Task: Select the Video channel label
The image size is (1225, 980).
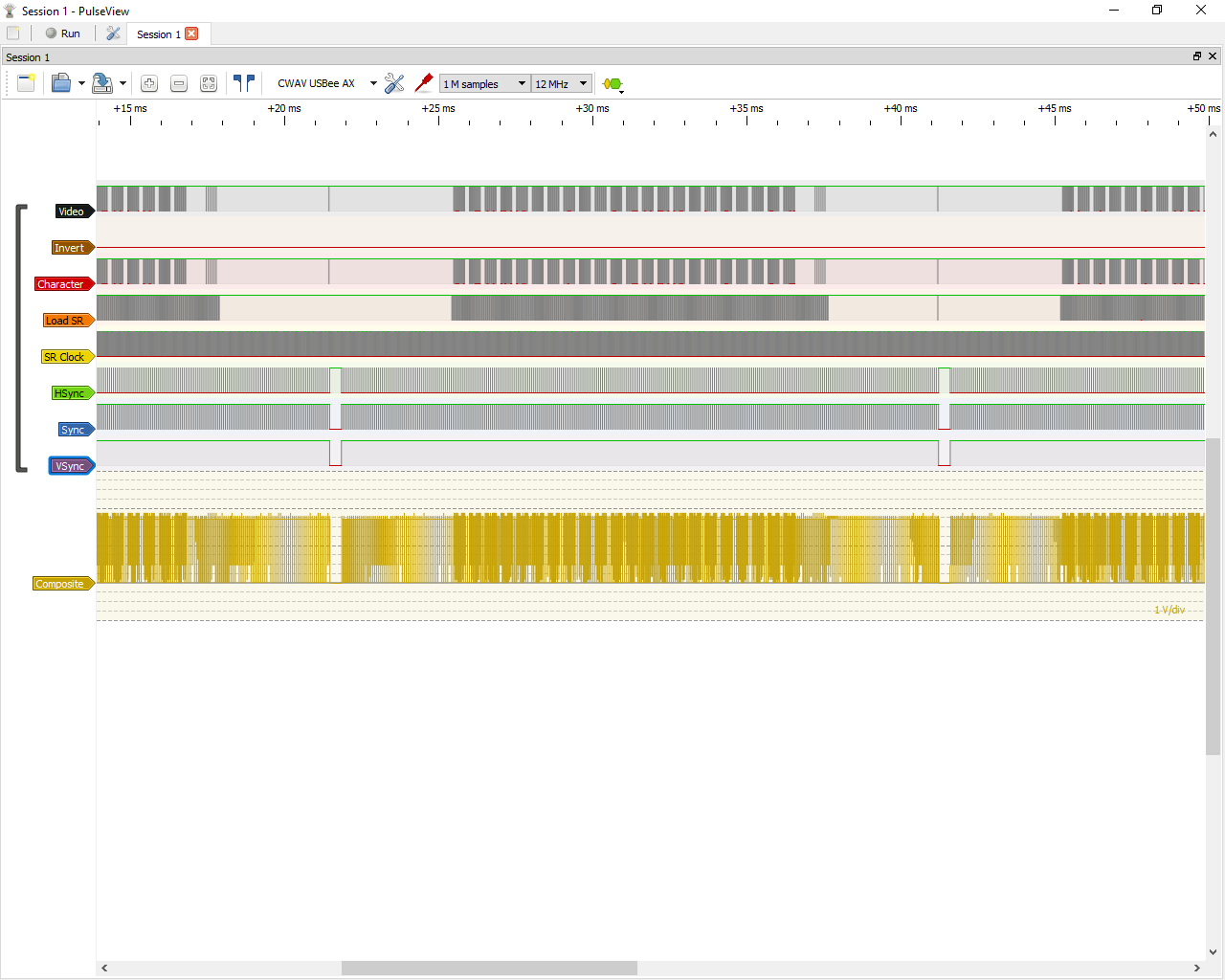Action: [73, 212]
